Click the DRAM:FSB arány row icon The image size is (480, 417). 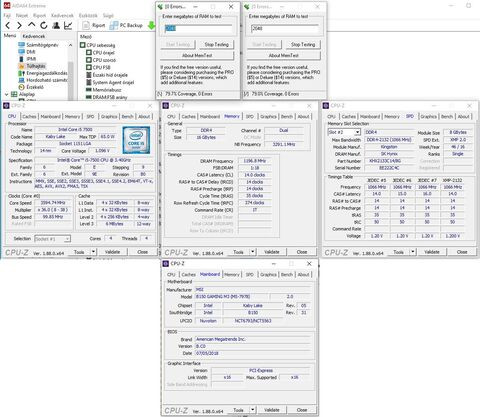(x=89, y=97)
